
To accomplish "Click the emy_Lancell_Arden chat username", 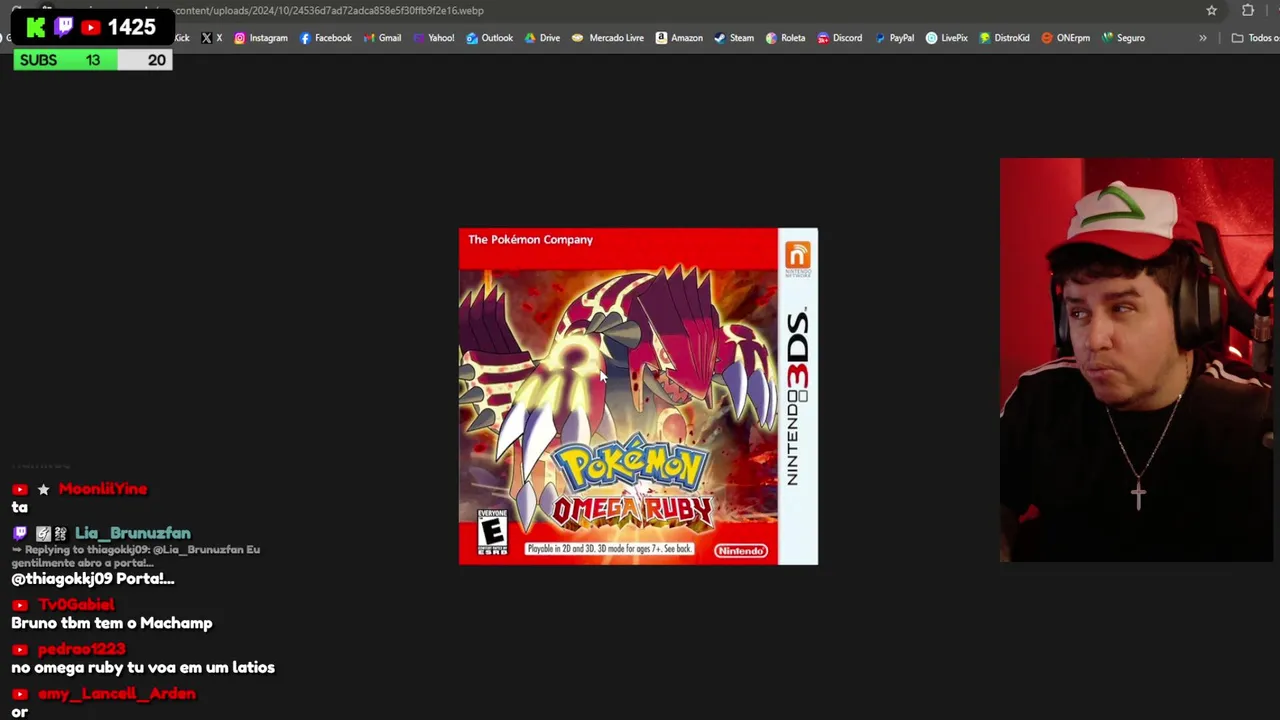I will pyautogui.click(x=117, y=693).
